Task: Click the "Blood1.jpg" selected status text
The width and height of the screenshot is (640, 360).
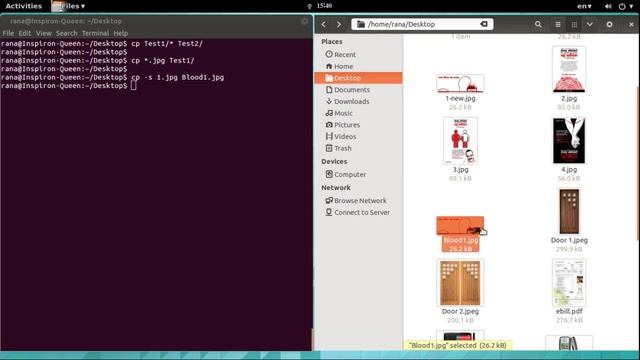Action: [458, 345]
